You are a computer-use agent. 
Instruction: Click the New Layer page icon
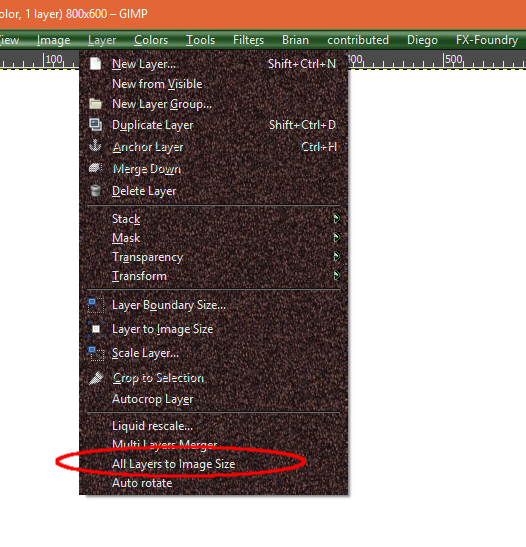[x=95, y=64]
